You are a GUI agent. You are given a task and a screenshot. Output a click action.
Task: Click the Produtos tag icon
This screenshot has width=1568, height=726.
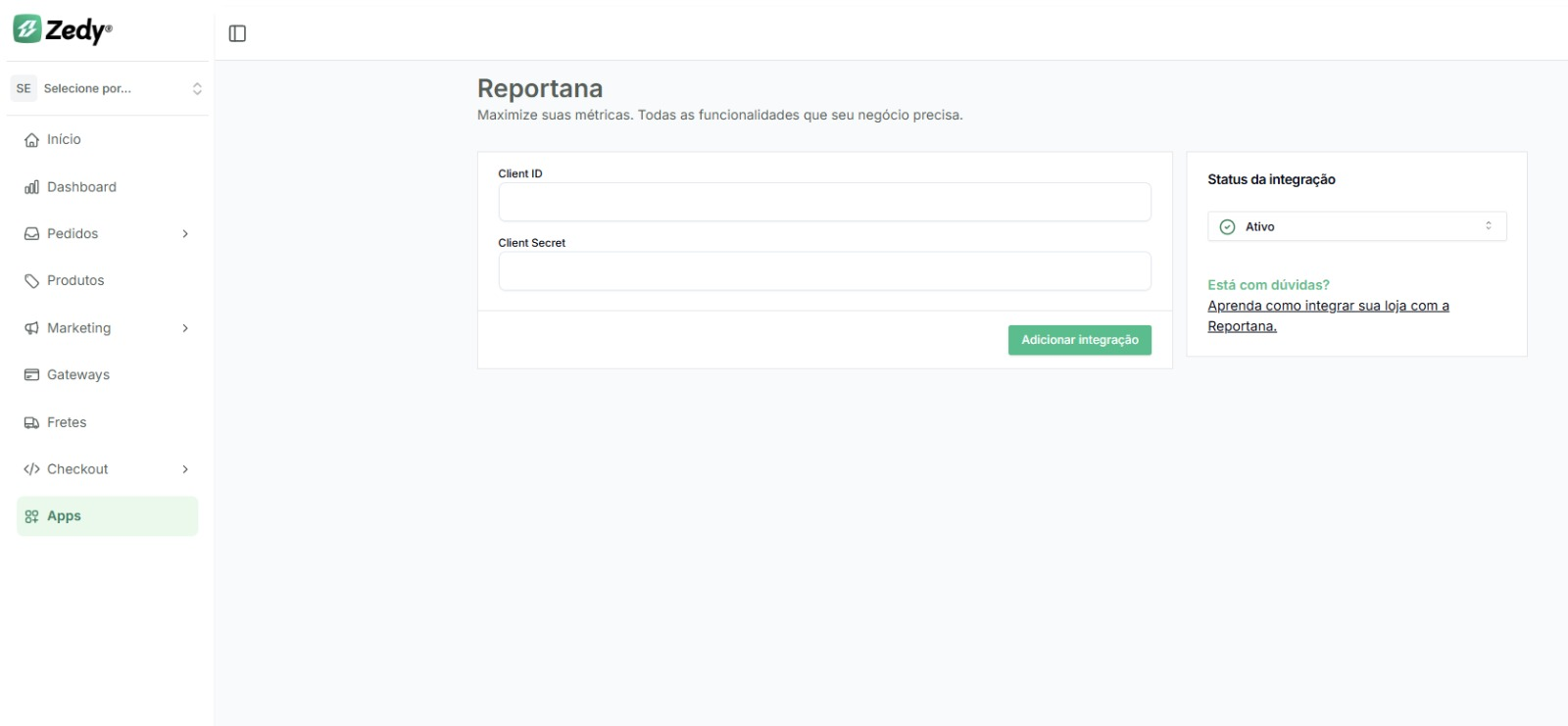[31, 281]
